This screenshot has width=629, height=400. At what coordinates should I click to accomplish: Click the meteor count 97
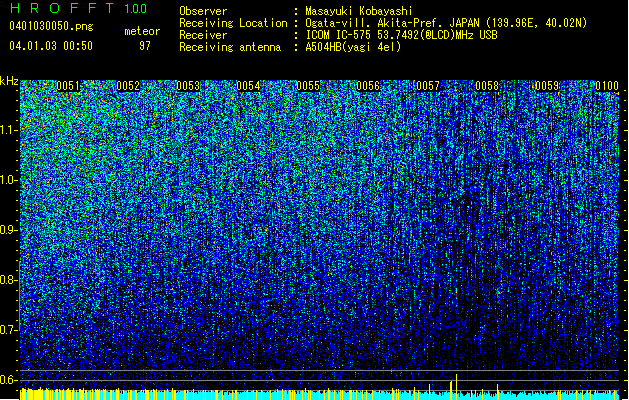click(x=145, y=46)
